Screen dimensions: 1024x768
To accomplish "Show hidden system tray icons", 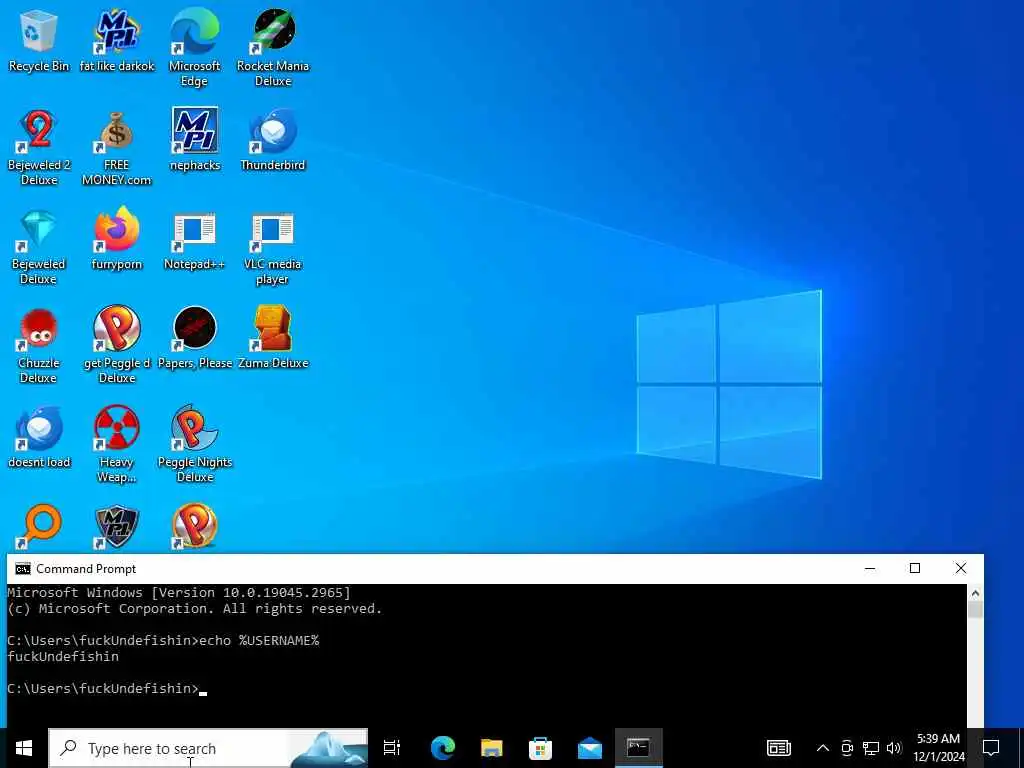I will point(823,748).
